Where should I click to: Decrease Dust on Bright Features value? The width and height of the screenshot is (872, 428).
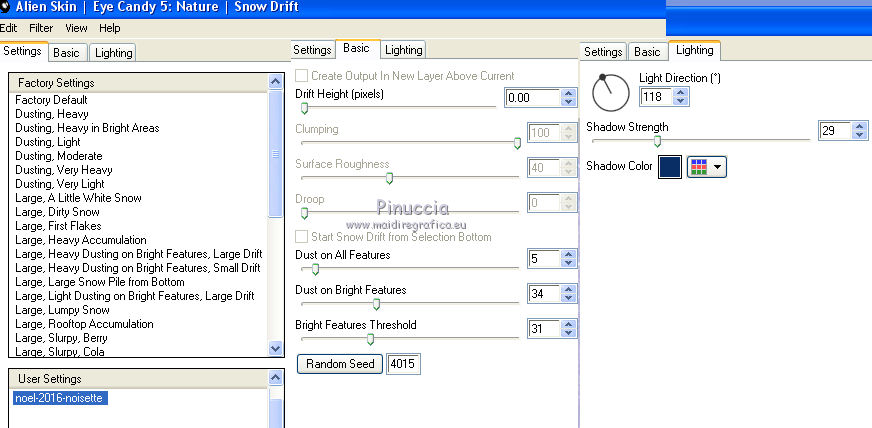pyautogui.click(x=568, y=298)
